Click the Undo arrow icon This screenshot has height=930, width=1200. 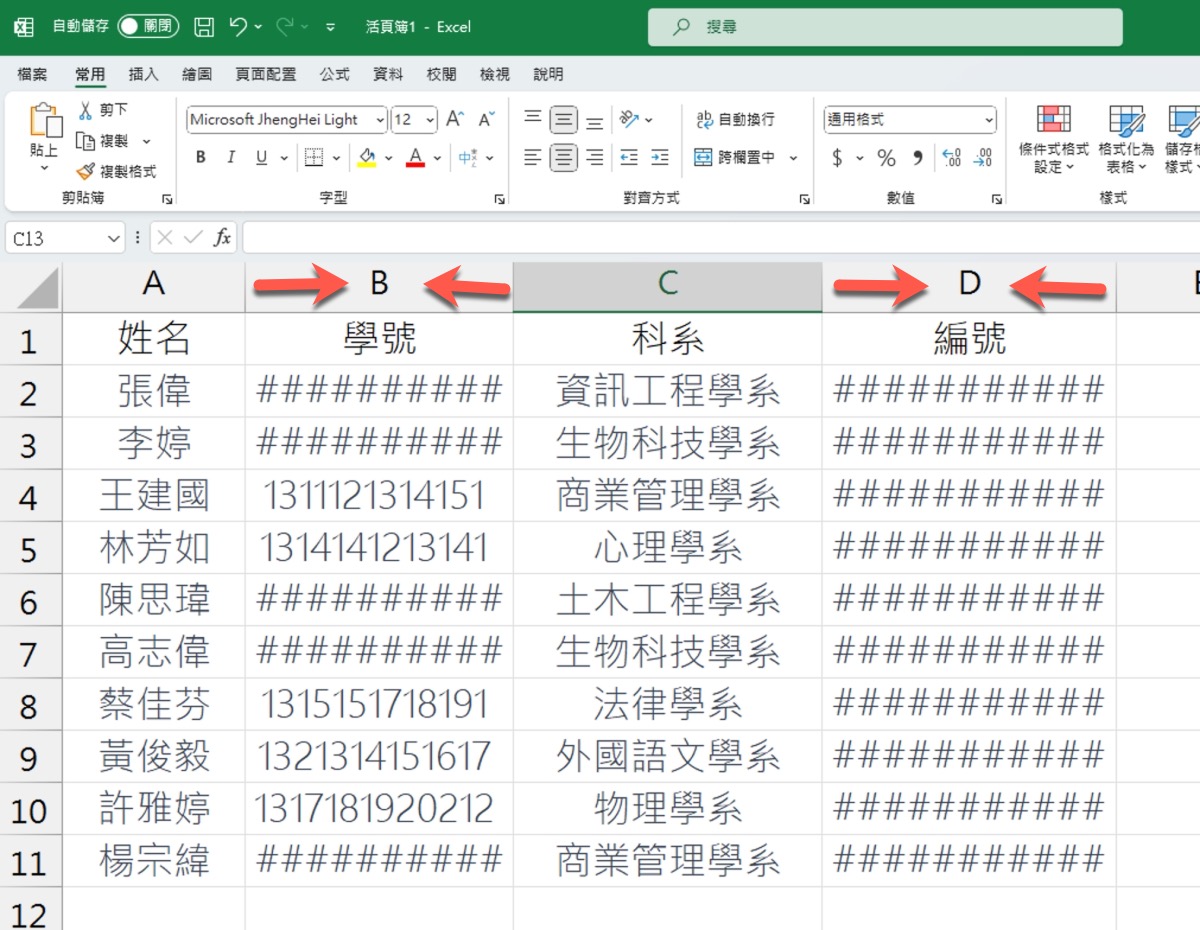238,27
